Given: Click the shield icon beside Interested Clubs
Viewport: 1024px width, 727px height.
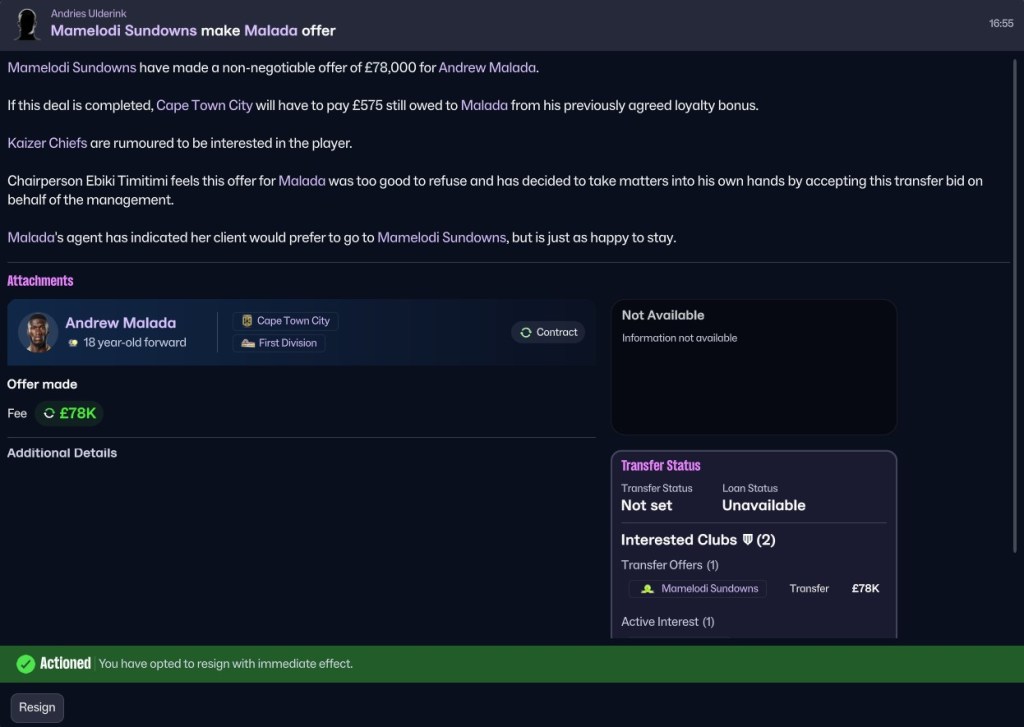Looking at the screenshot, I should (x=748, y=540).
